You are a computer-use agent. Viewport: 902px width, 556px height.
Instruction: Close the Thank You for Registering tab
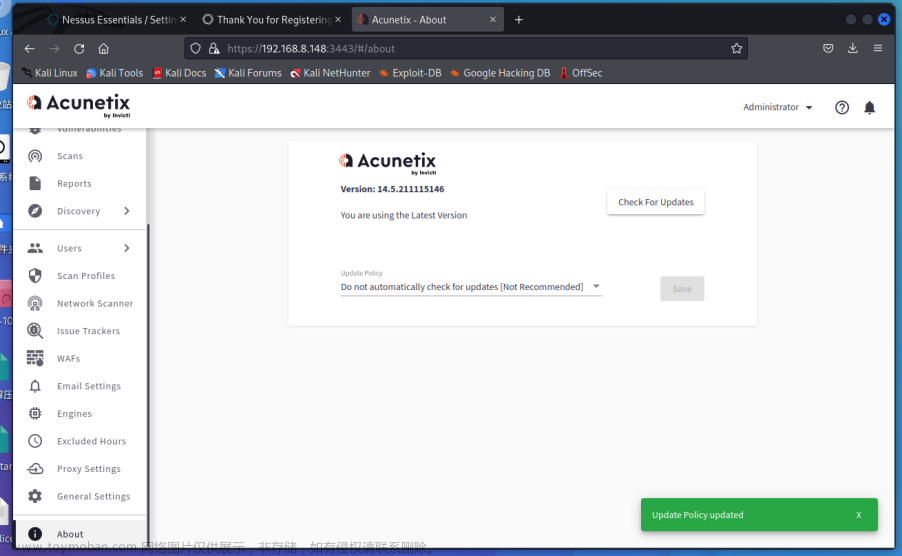click(338, 20)
